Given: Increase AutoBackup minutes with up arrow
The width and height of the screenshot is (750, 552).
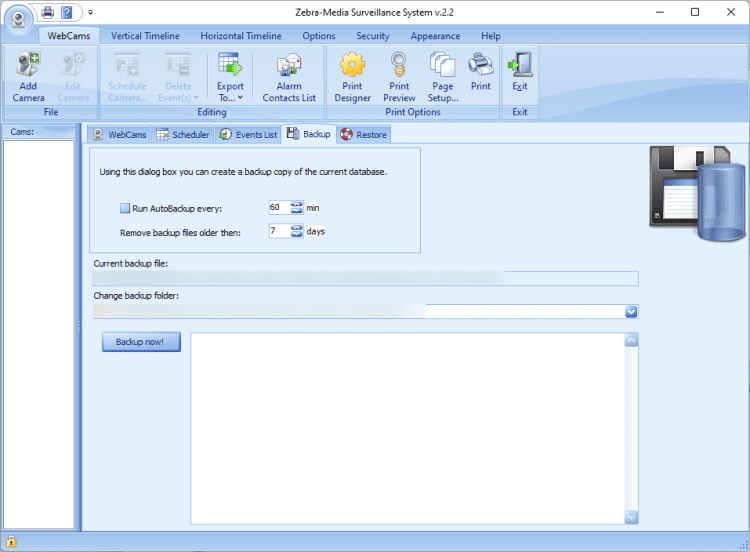Looking at the screenshot, I should tap(297, 204).
